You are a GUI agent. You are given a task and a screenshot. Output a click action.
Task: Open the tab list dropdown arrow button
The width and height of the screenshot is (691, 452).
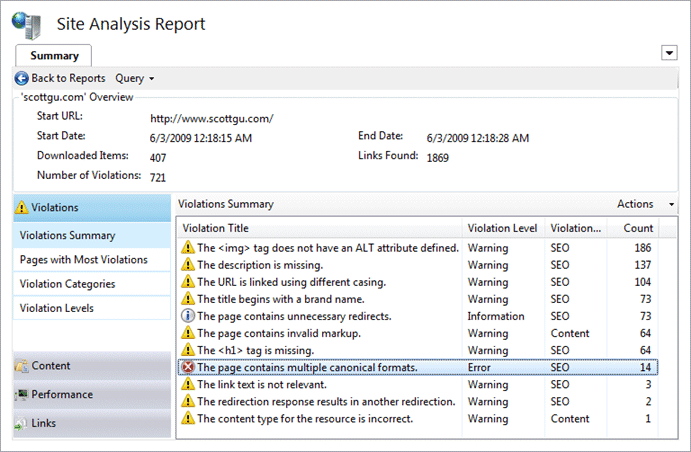tap(669, 53)
